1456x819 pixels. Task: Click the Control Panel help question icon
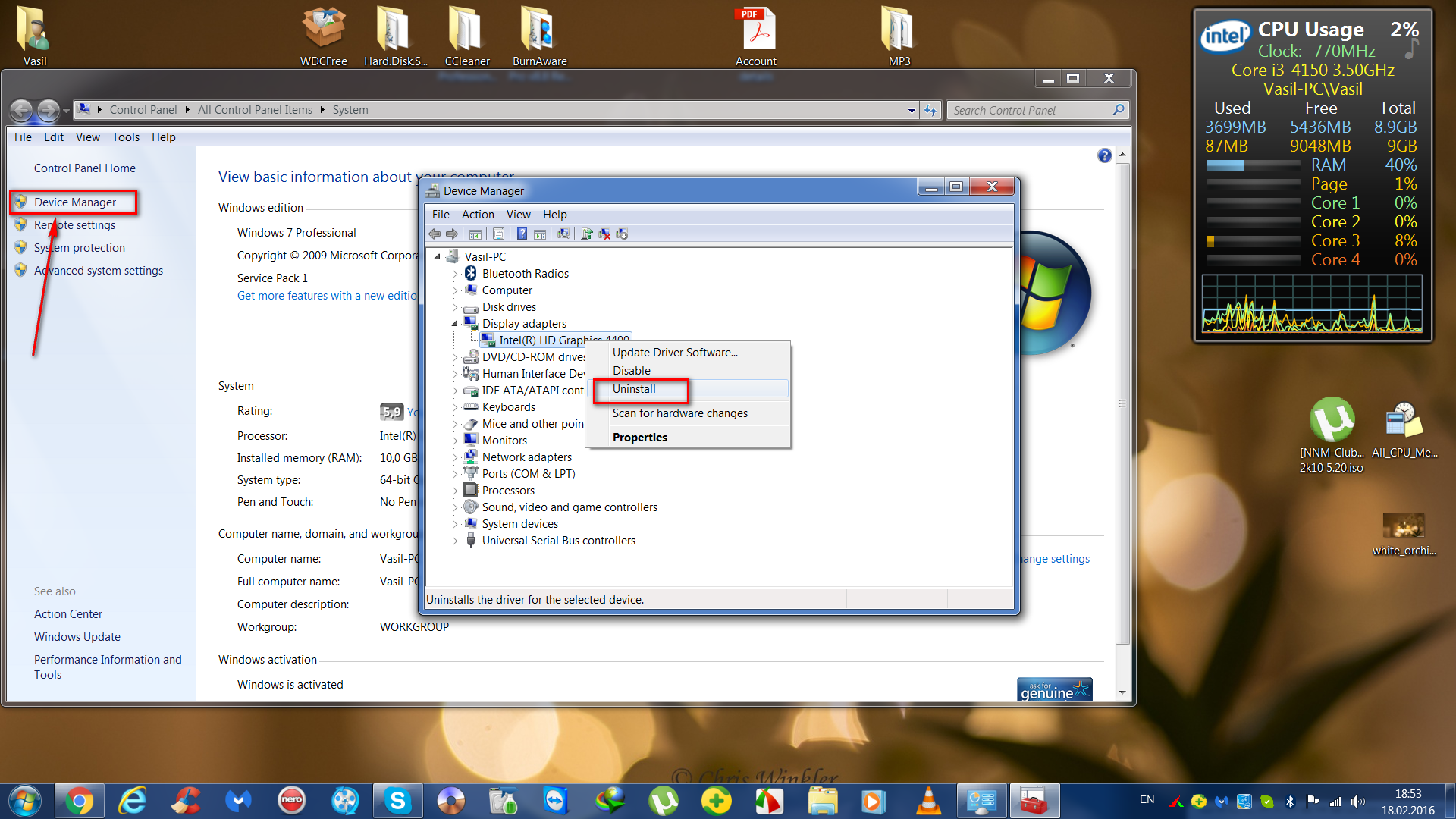pyautogui.click(x=1104, y=155)
